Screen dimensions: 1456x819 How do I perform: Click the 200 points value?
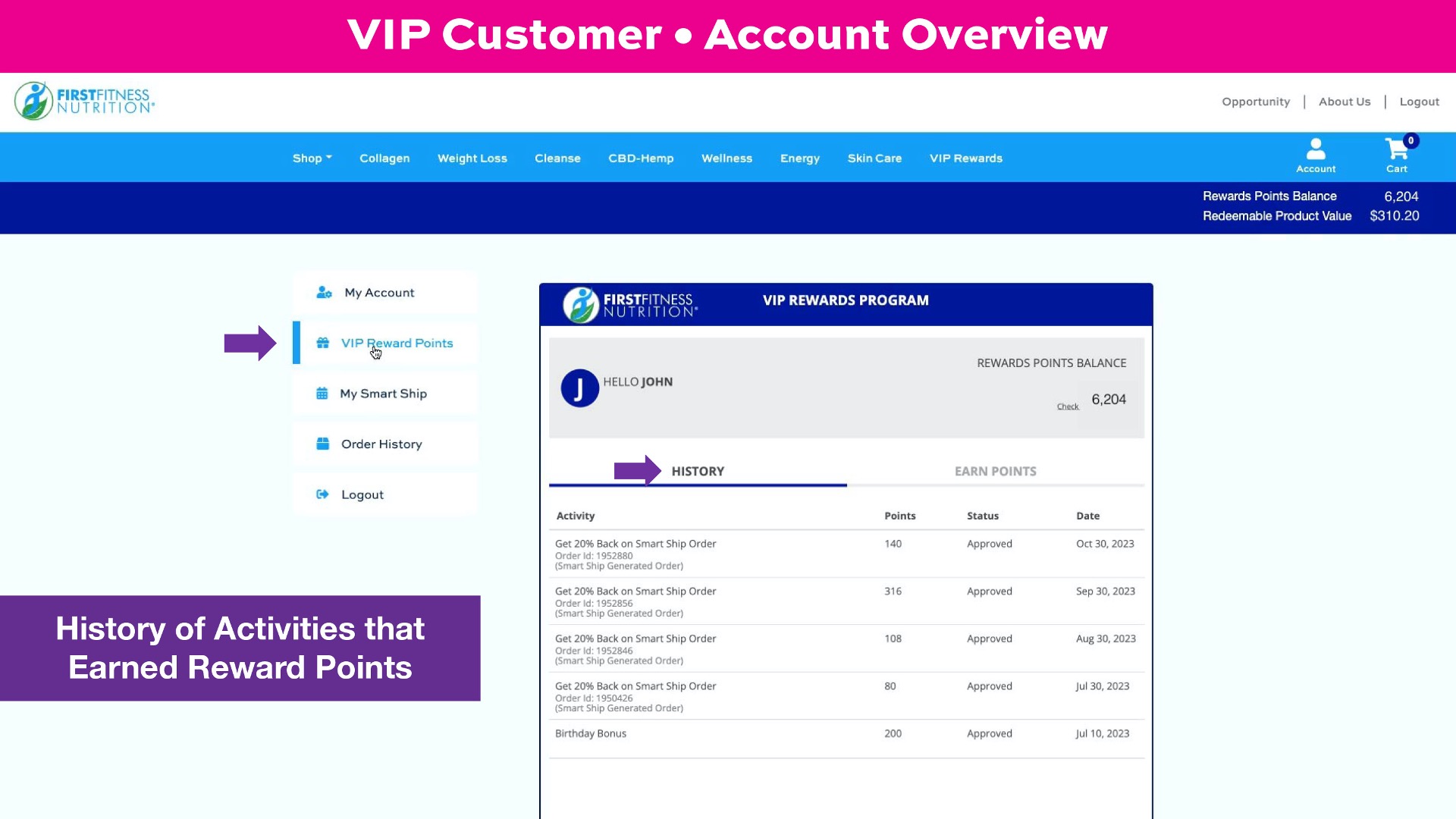pyautogui.click(x=893, y=733)
